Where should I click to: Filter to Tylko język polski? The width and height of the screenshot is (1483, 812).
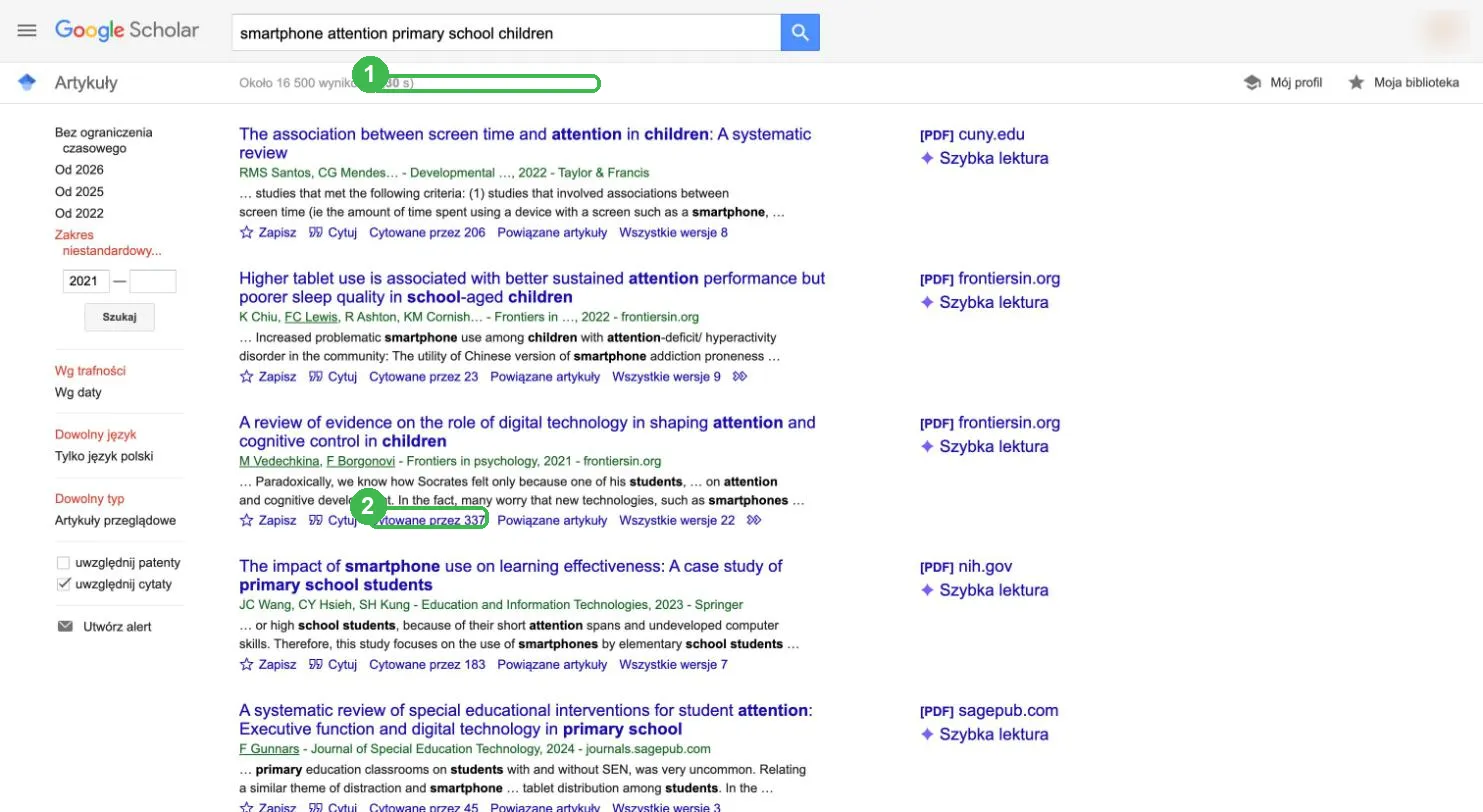click(104, 457)
